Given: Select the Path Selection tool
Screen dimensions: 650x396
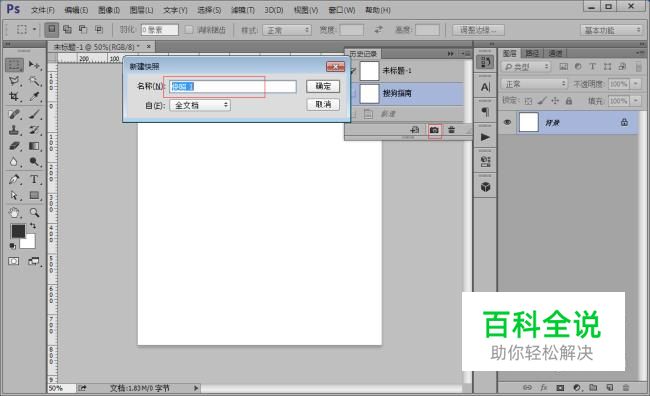Looking at the screenshot, I should (x=14, y=195).
